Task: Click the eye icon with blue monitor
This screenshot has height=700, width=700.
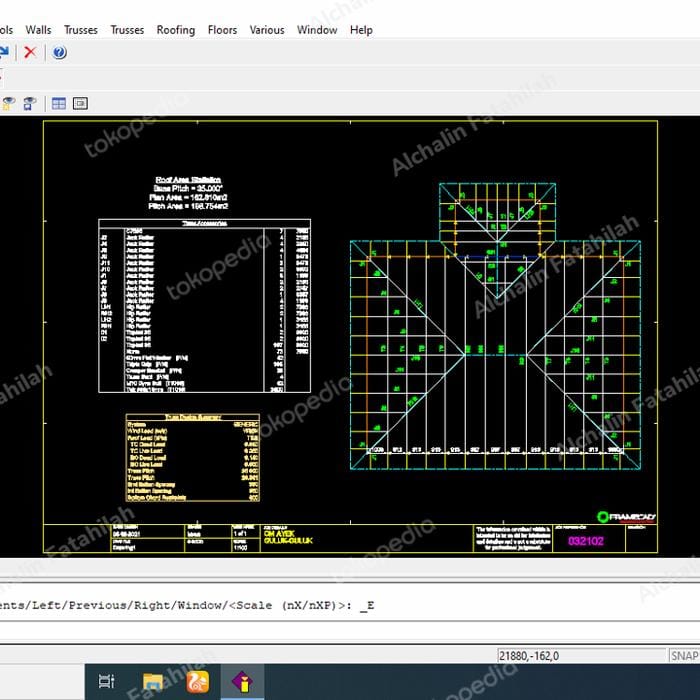Action: [30, 104]
